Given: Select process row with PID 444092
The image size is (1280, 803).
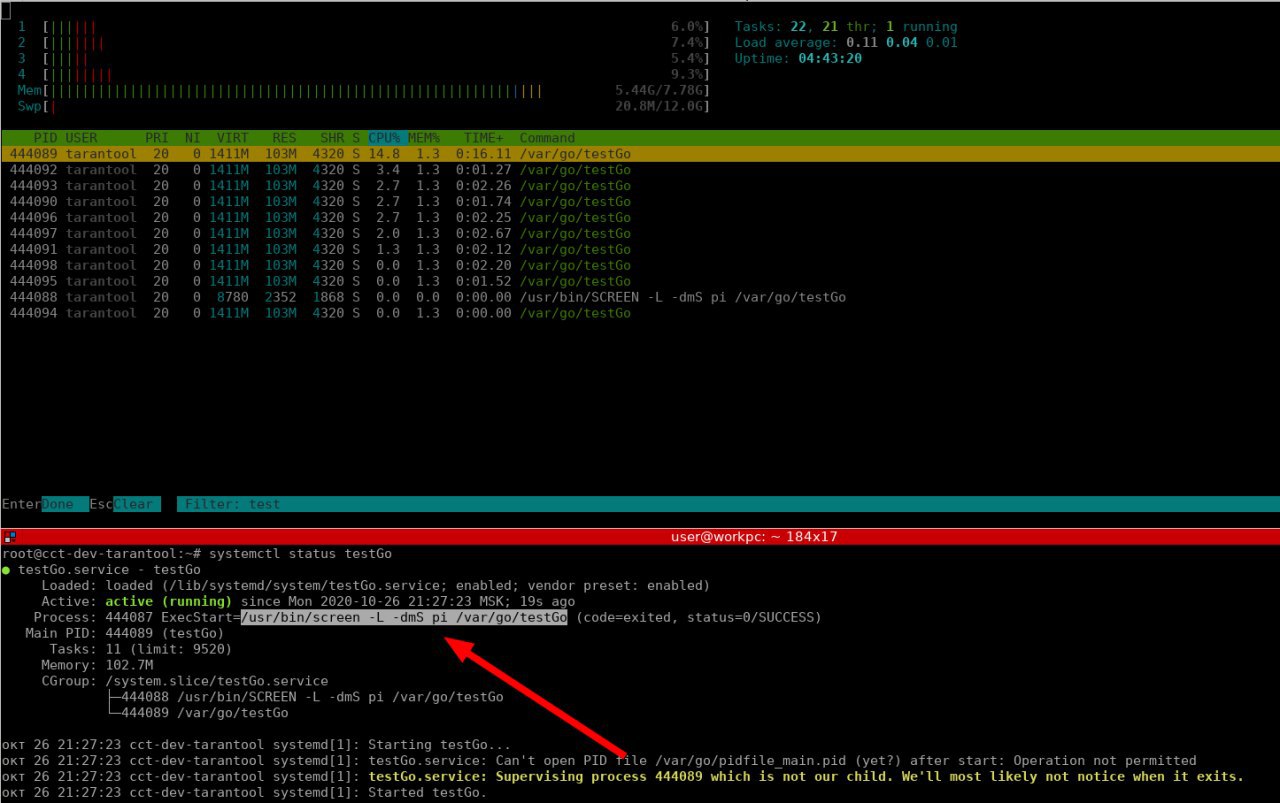Looking at the screenshot, I should [x=640, y=170].
